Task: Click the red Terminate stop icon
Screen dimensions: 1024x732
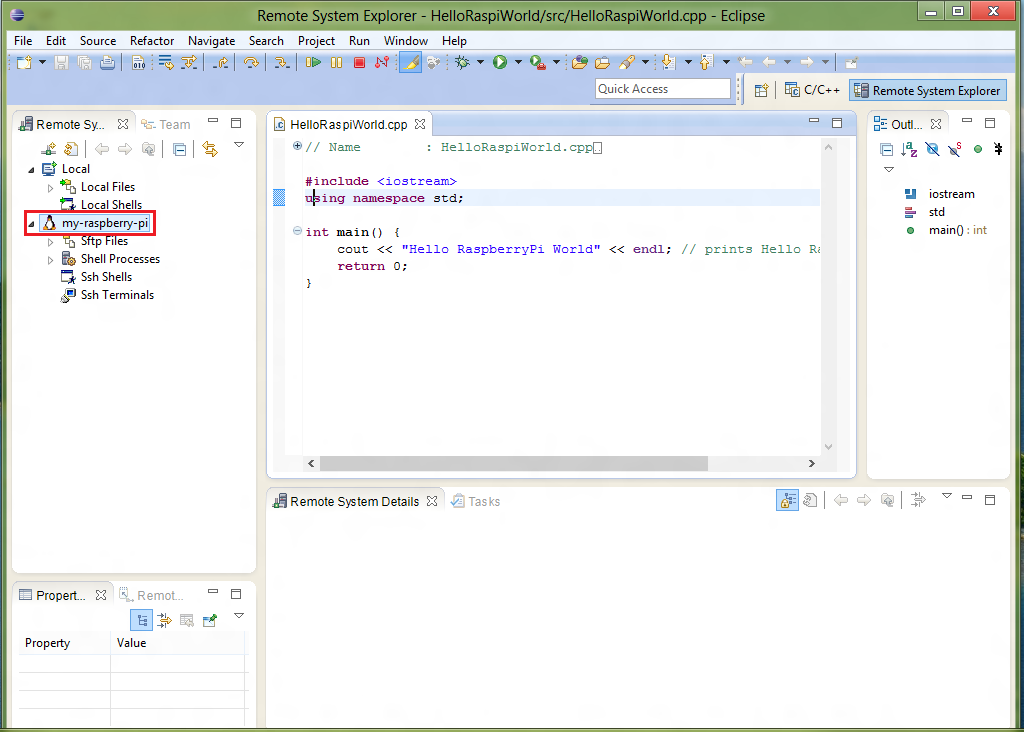Action: click(359, 63)
